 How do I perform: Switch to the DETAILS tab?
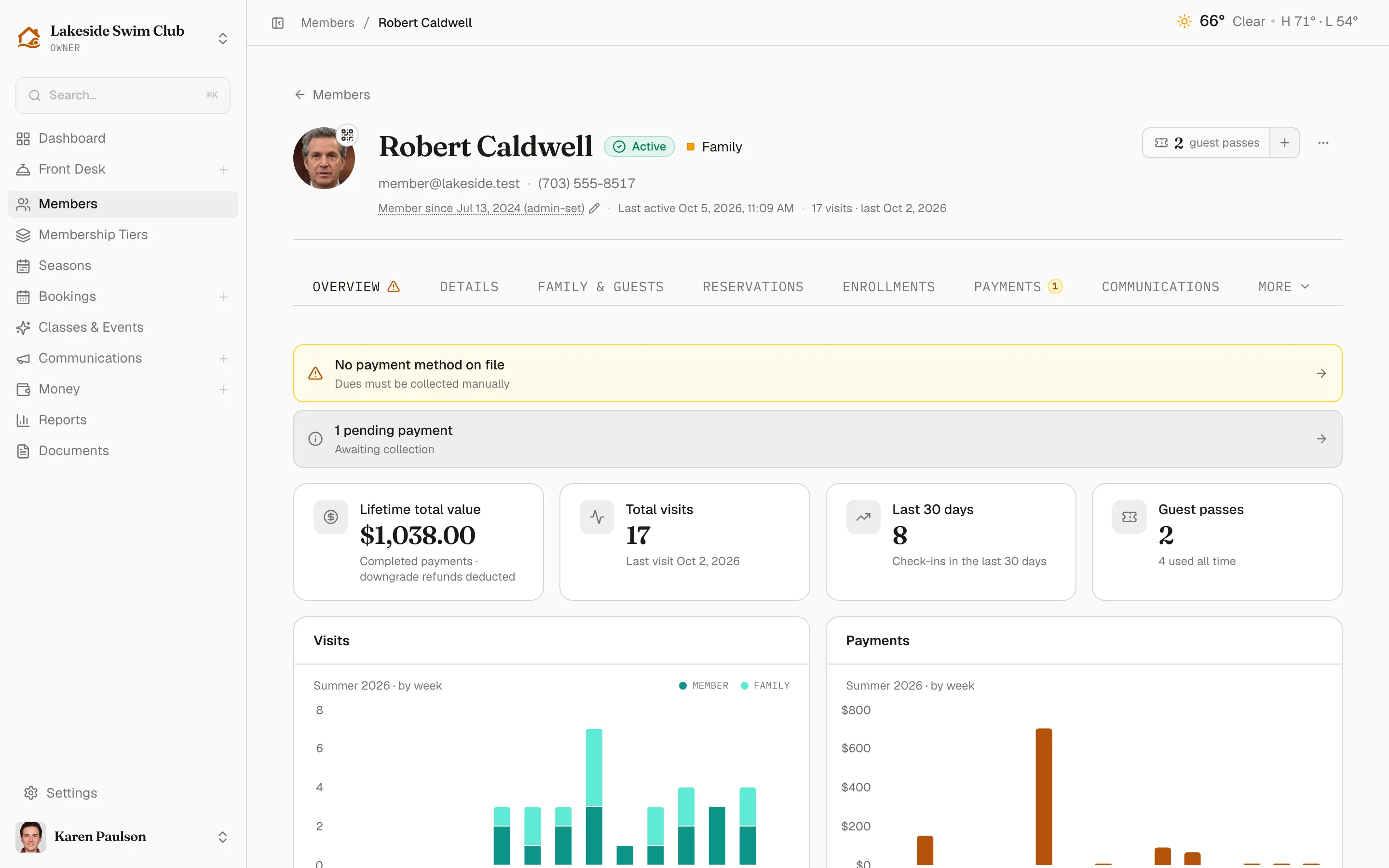[469, 286]
